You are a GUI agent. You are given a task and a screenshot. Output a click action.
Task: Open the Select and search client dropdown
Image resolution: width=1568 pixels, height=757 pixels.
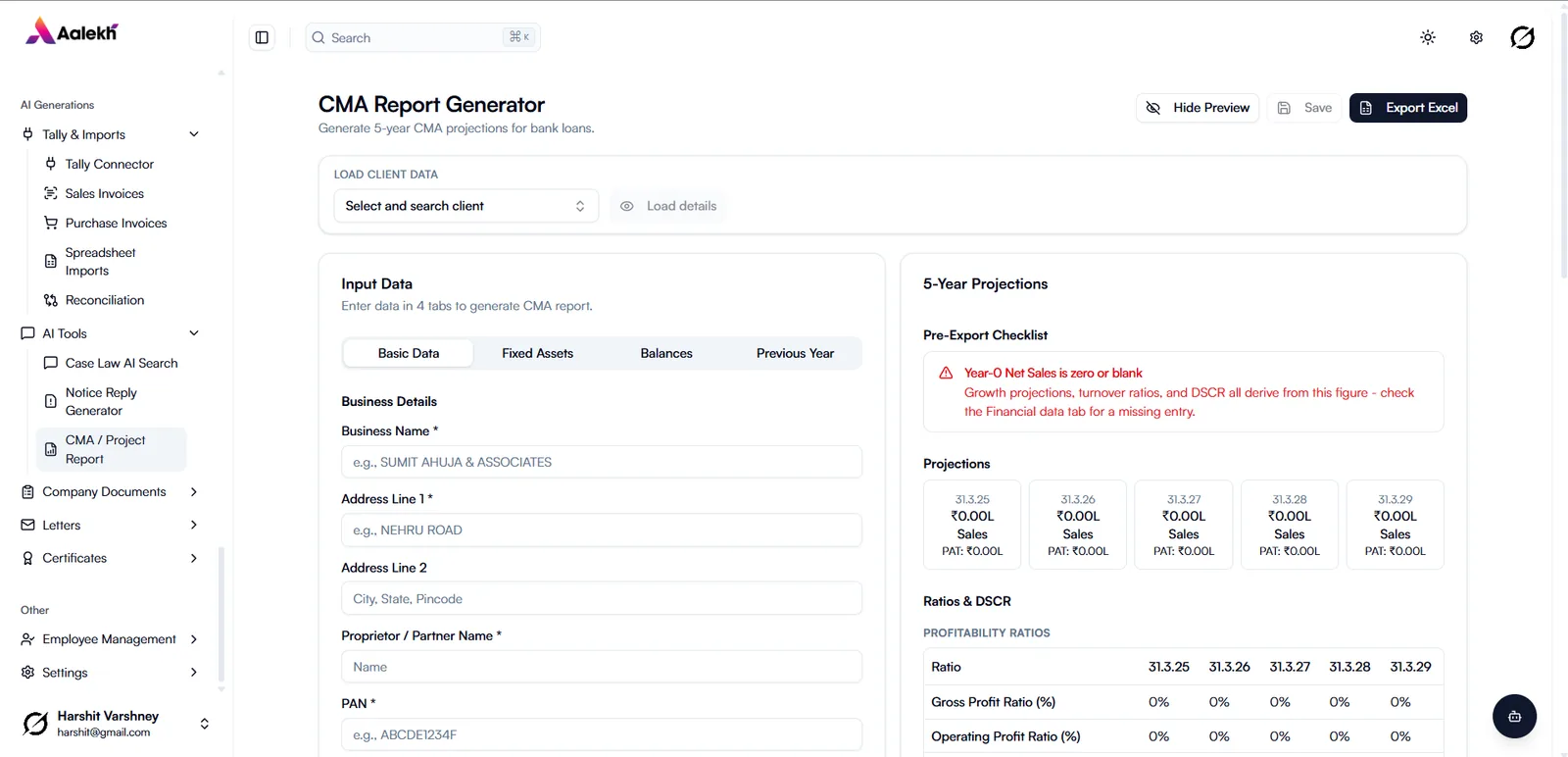(x=466, y=206)
